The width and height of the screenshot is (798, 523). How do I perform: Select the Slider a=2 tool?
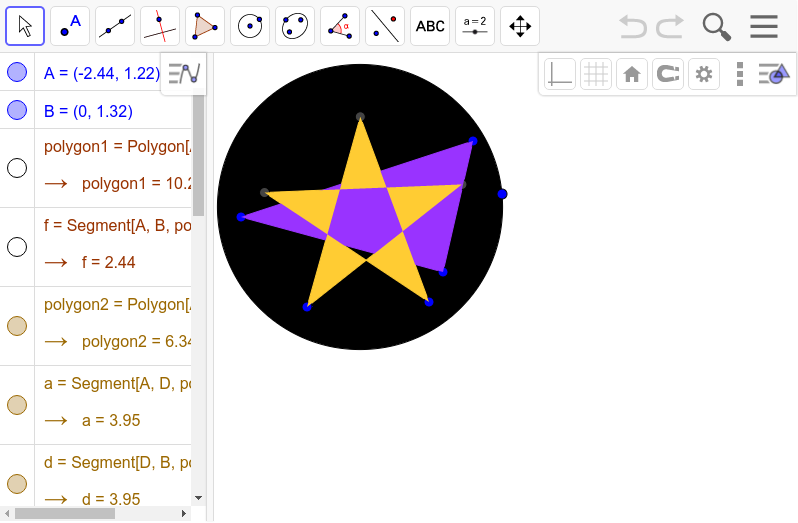point(475,26)
